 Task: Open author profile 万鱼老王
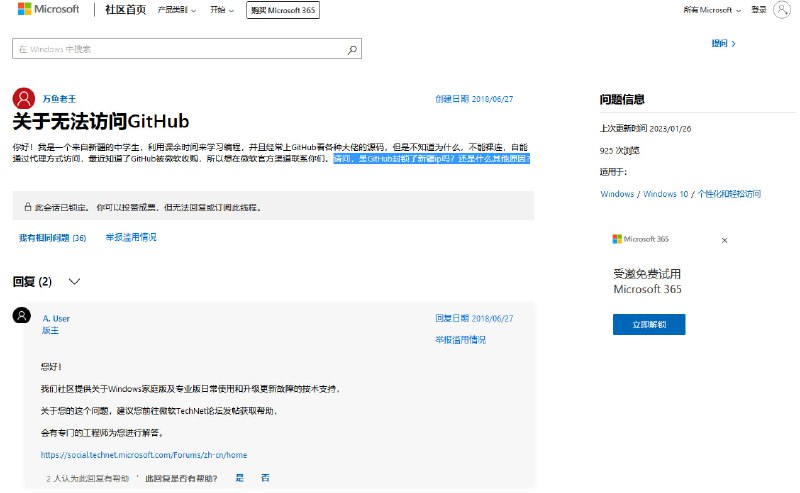[59, 99]
